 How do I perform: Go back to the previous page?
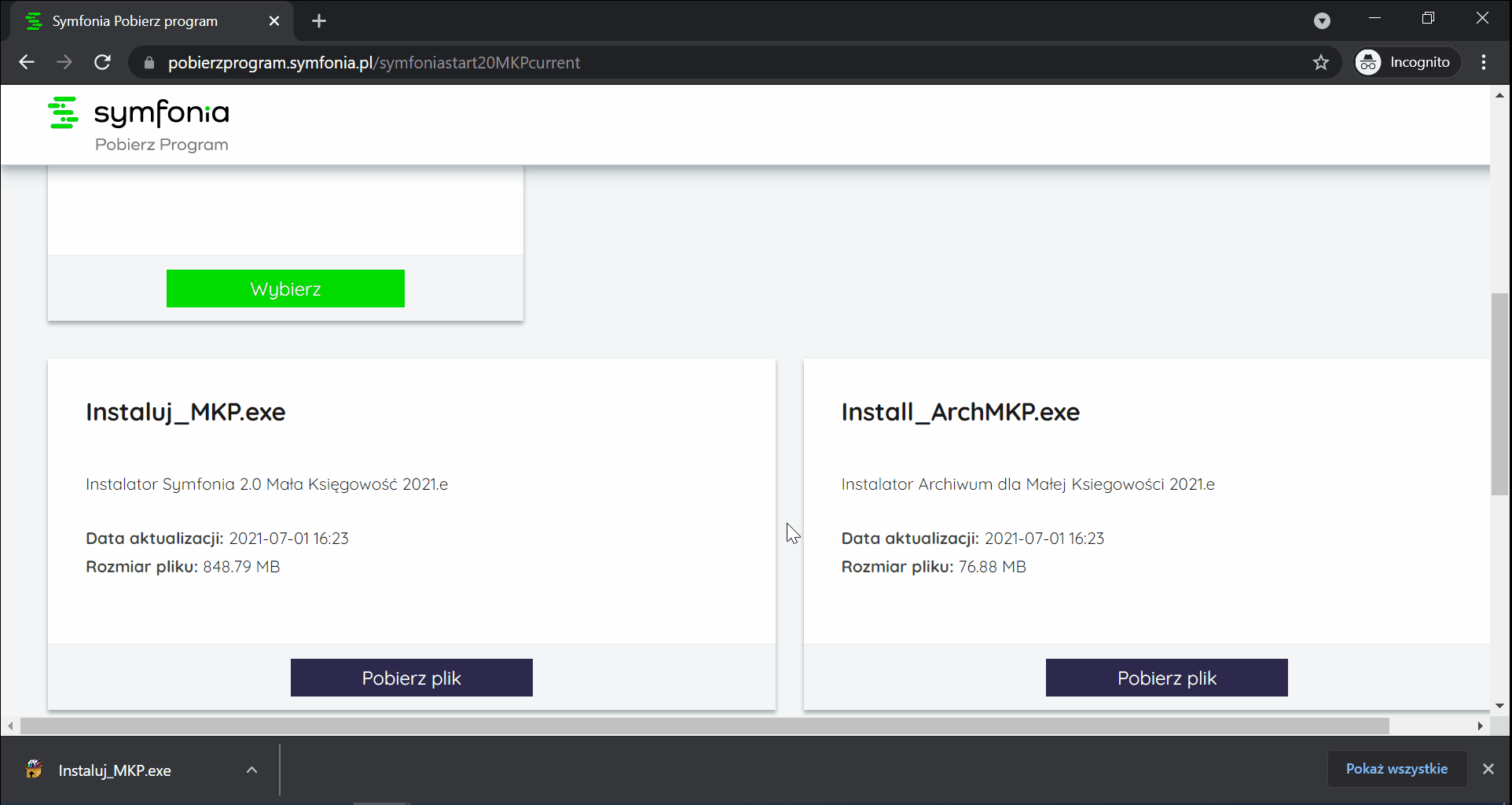(x=27, y=62)
